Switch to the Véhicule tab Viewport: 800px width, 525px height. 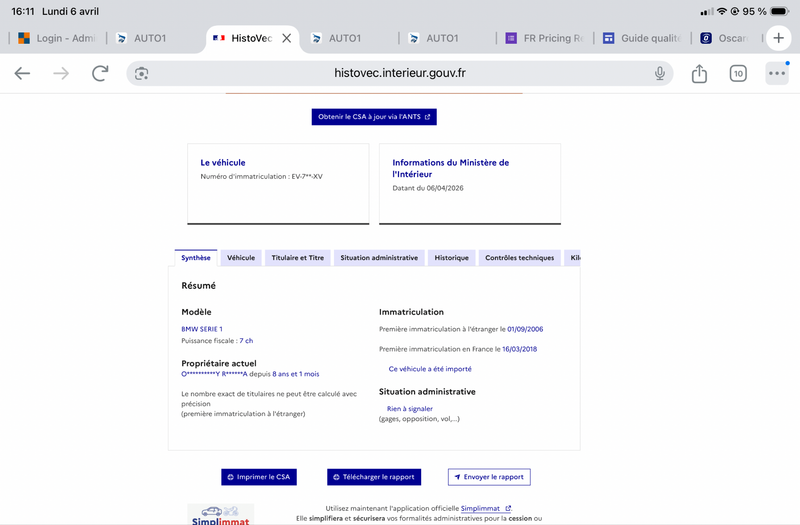241,257
